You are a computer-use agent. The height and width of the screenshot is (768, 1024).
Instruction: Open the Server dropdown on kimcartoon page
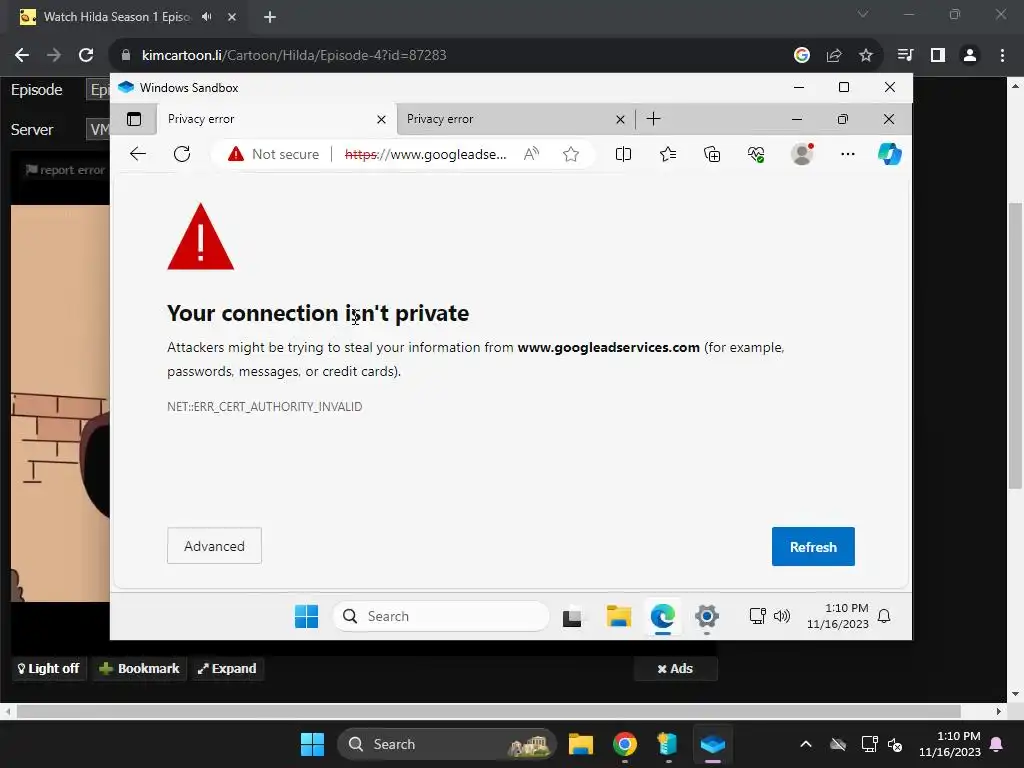pos(98,129)
